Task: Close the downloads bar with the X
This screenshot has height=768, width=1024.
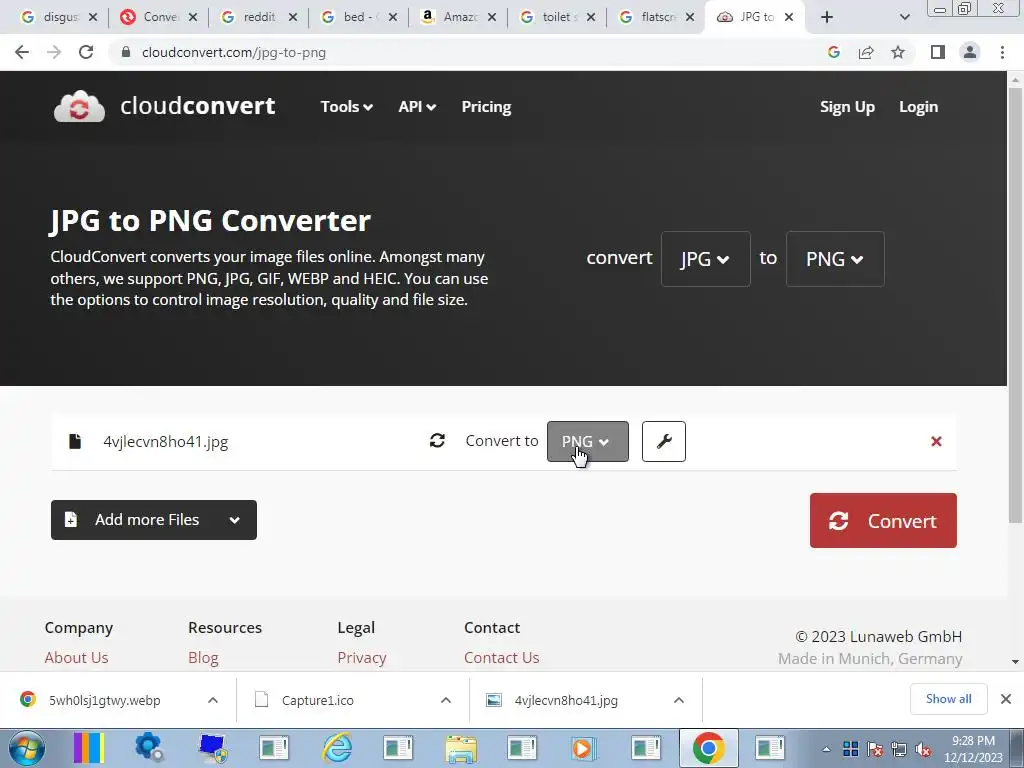Action: click(x=1006, y=699)
